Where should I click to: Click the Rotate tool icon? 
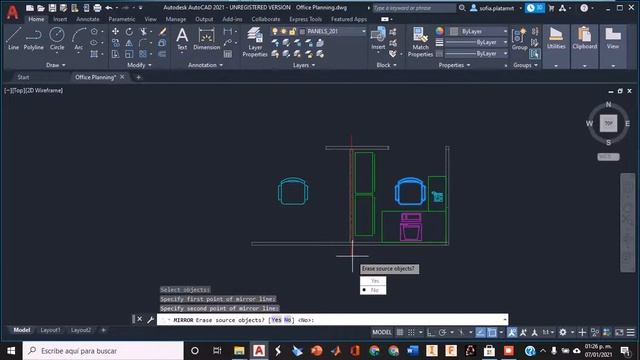pyautogui.click(x=129, y=31)
